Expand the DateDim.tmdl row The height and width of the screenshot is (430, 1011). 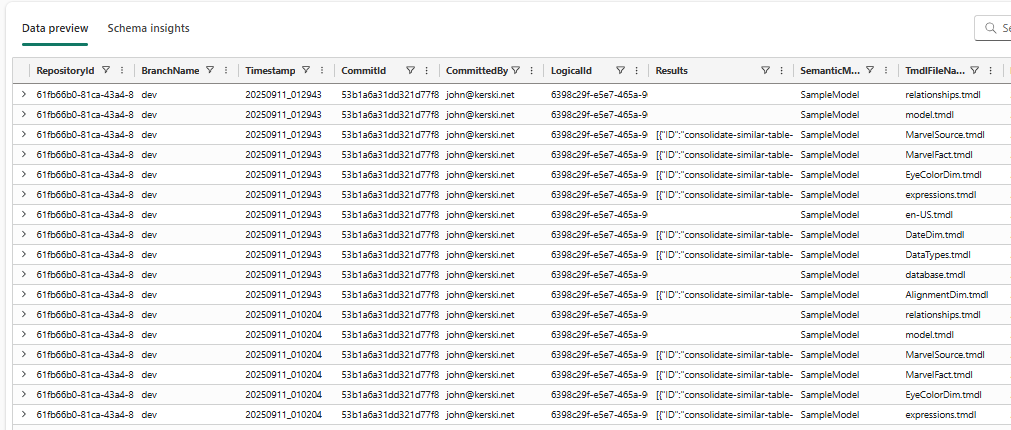pyautogui.click(x=23, y=234)
